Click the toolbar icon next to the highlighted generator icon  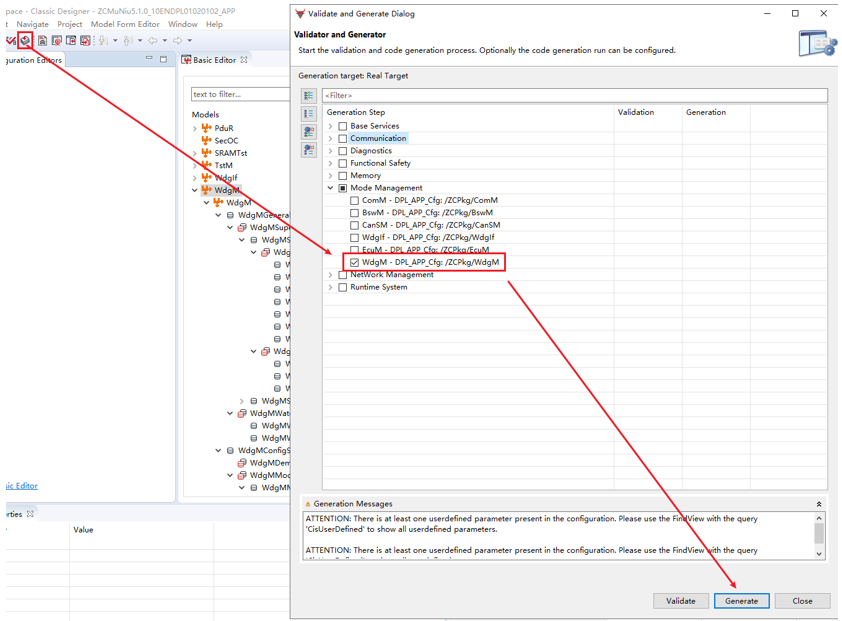[x=42, y=40]
